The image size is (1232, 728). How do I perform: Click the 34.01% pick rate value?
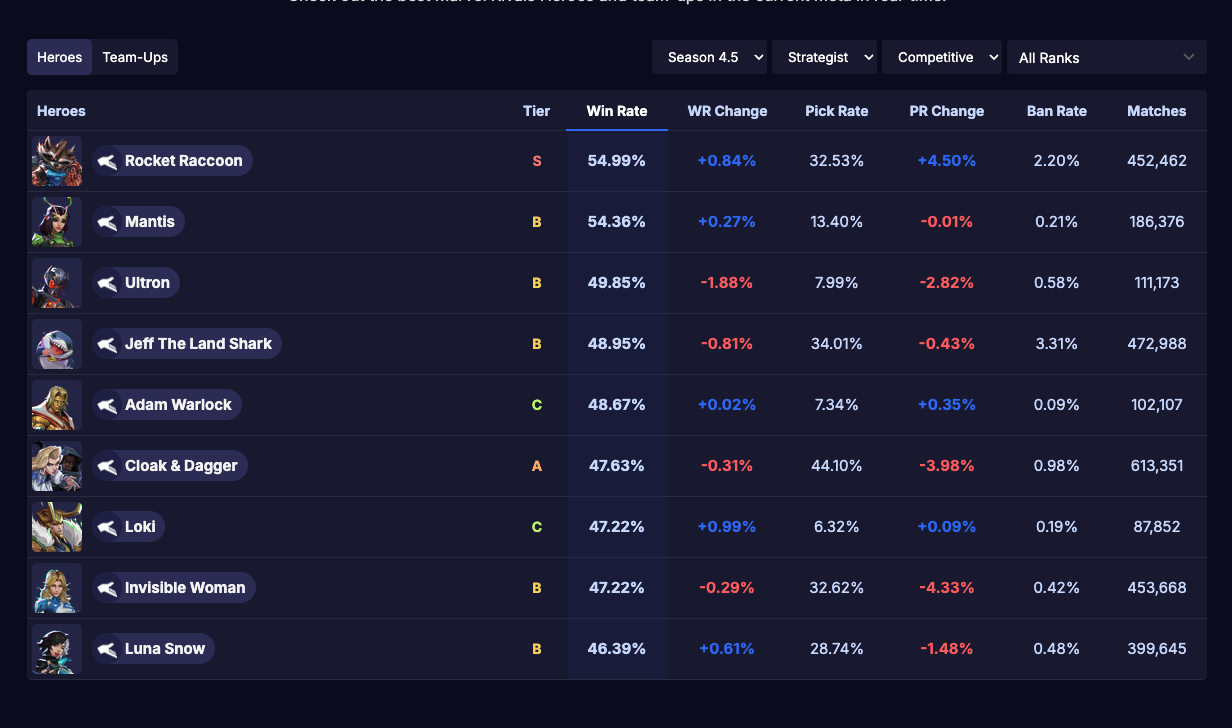tap(837, 344)
